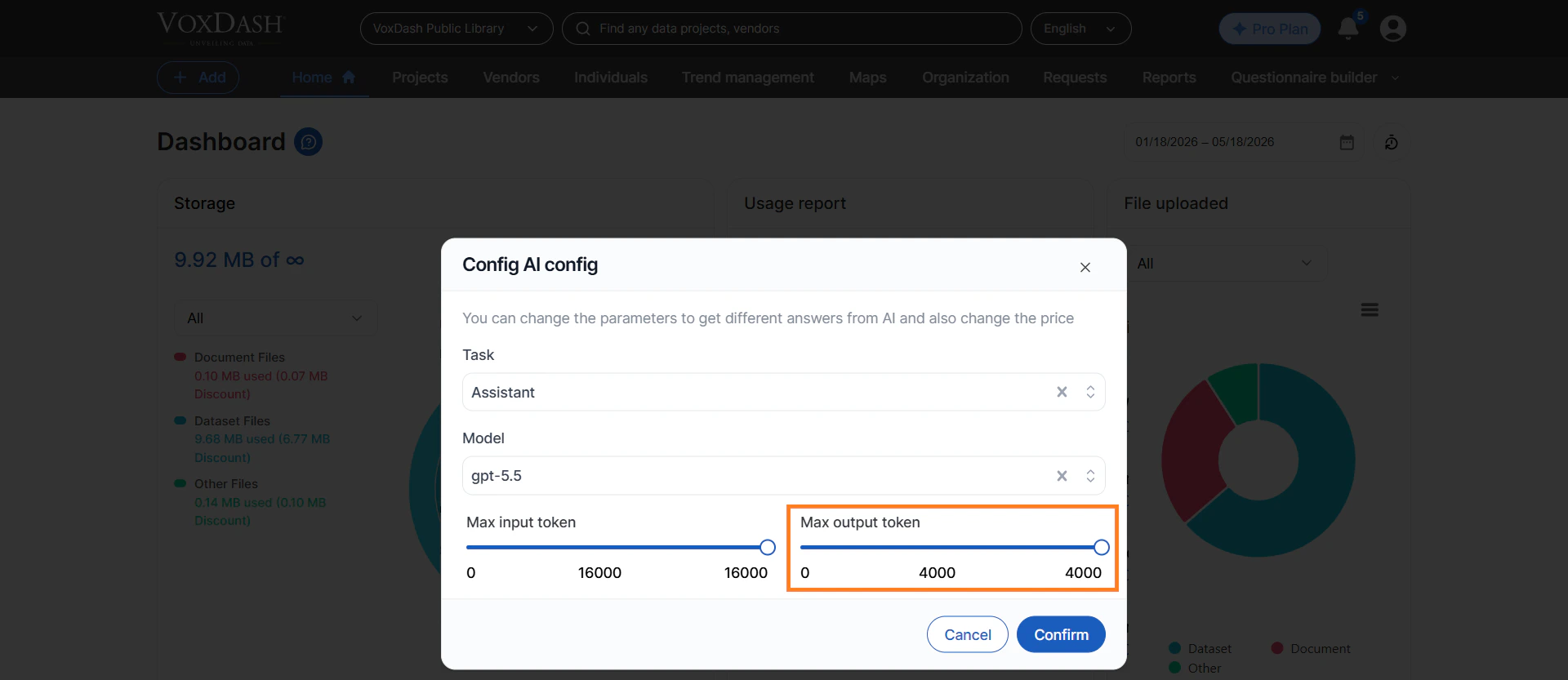Open the file chart hamburger menu
1568x680 pixels.
tap(1370, 310)
